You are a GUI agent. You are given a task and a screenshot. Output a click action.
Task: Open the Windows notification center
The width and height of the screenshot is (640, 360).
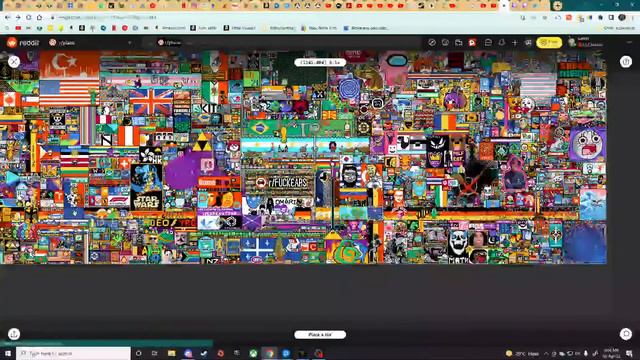tap(629, 353)
